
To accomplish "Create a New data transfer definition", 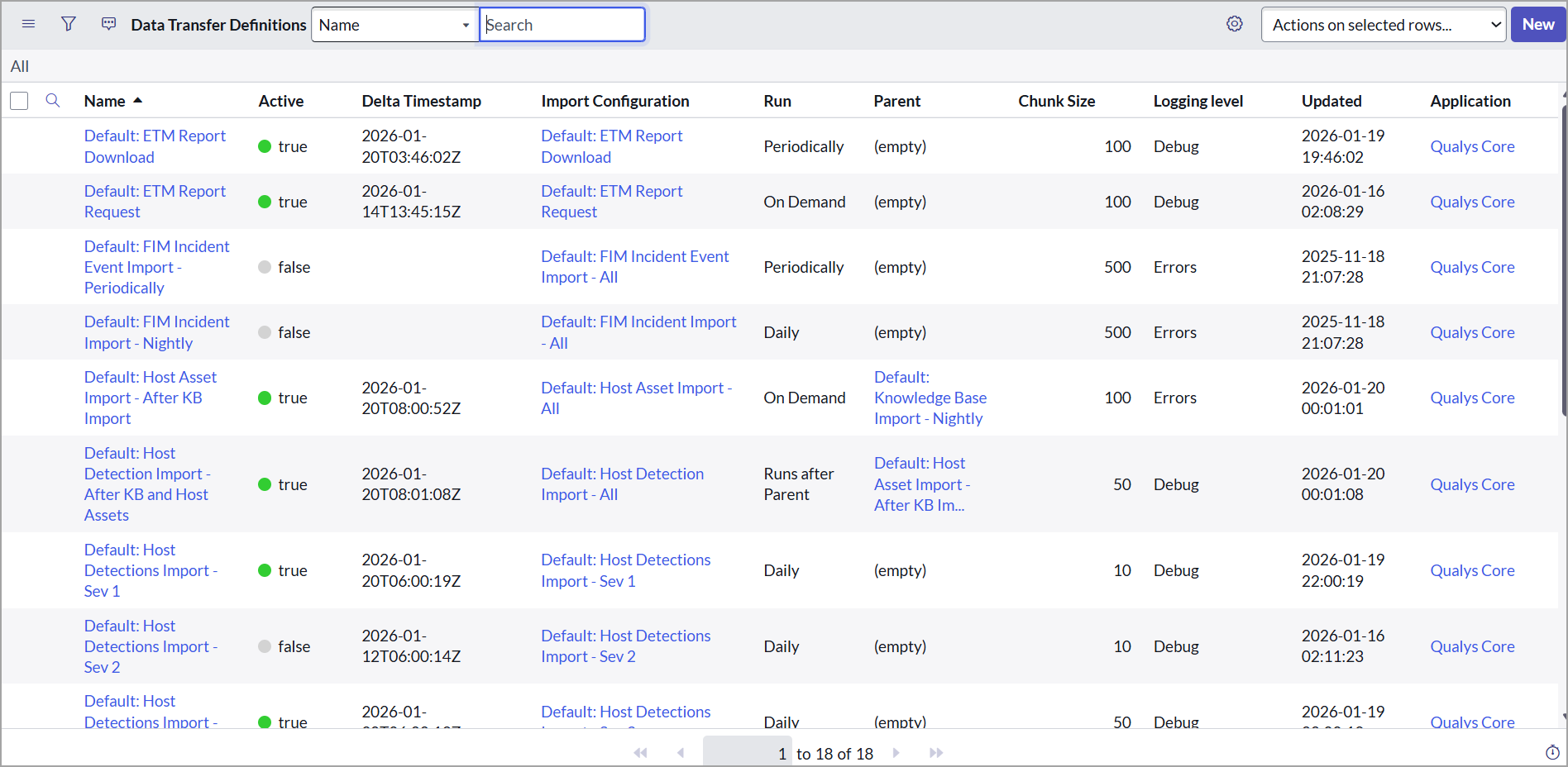I will pos(1538,25).
